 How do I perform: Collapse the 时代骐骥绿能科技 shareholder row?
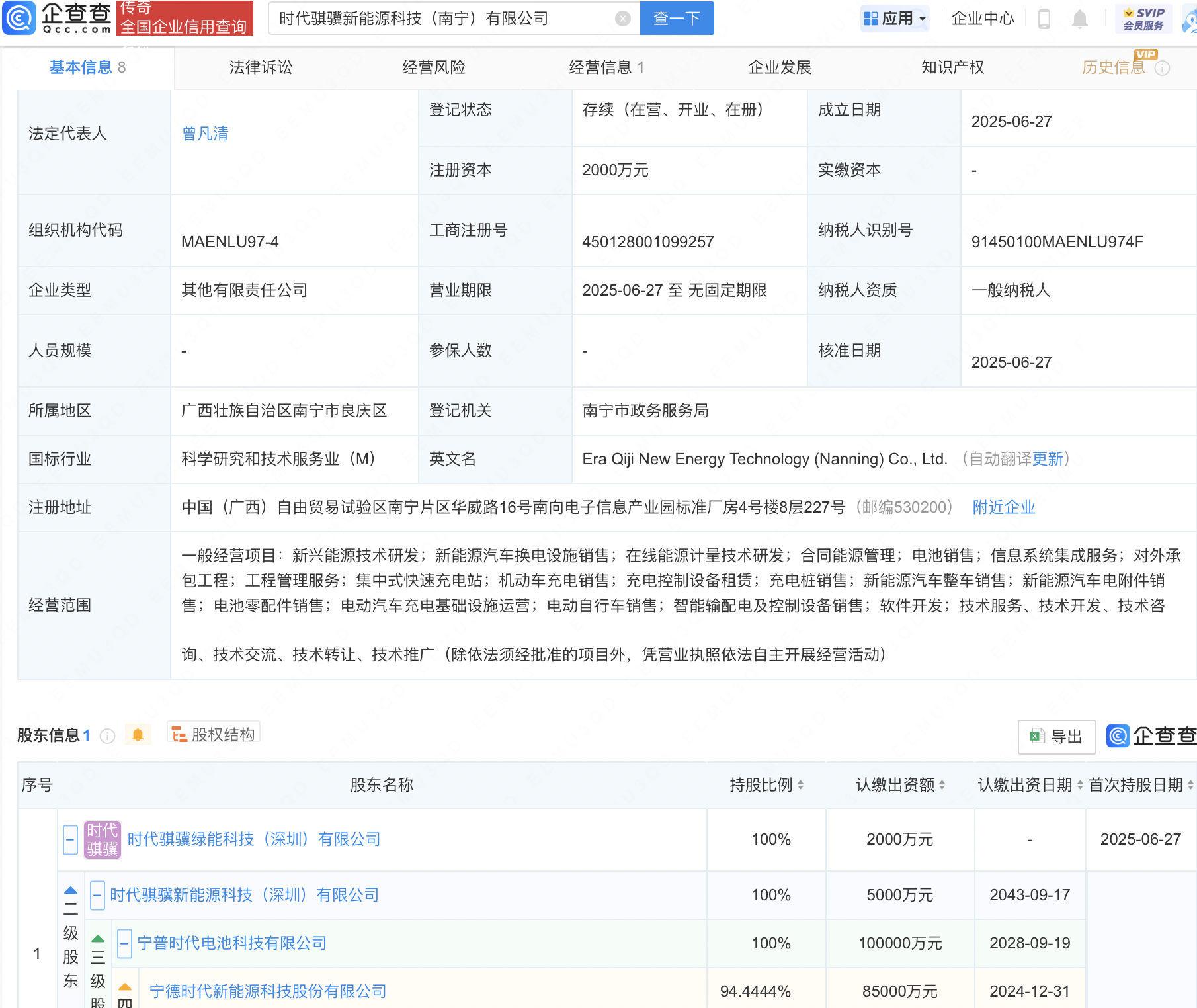pos(71,840)
